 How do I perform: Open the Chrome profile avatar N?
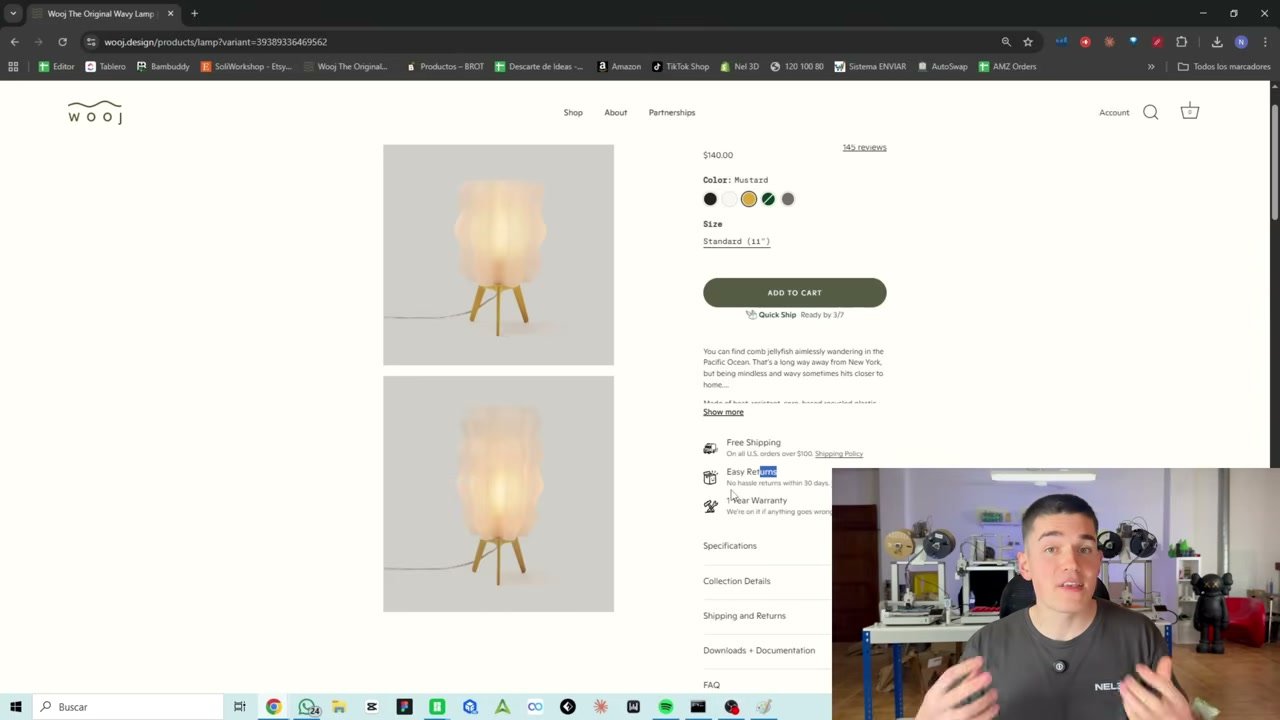pos(1241,42)
